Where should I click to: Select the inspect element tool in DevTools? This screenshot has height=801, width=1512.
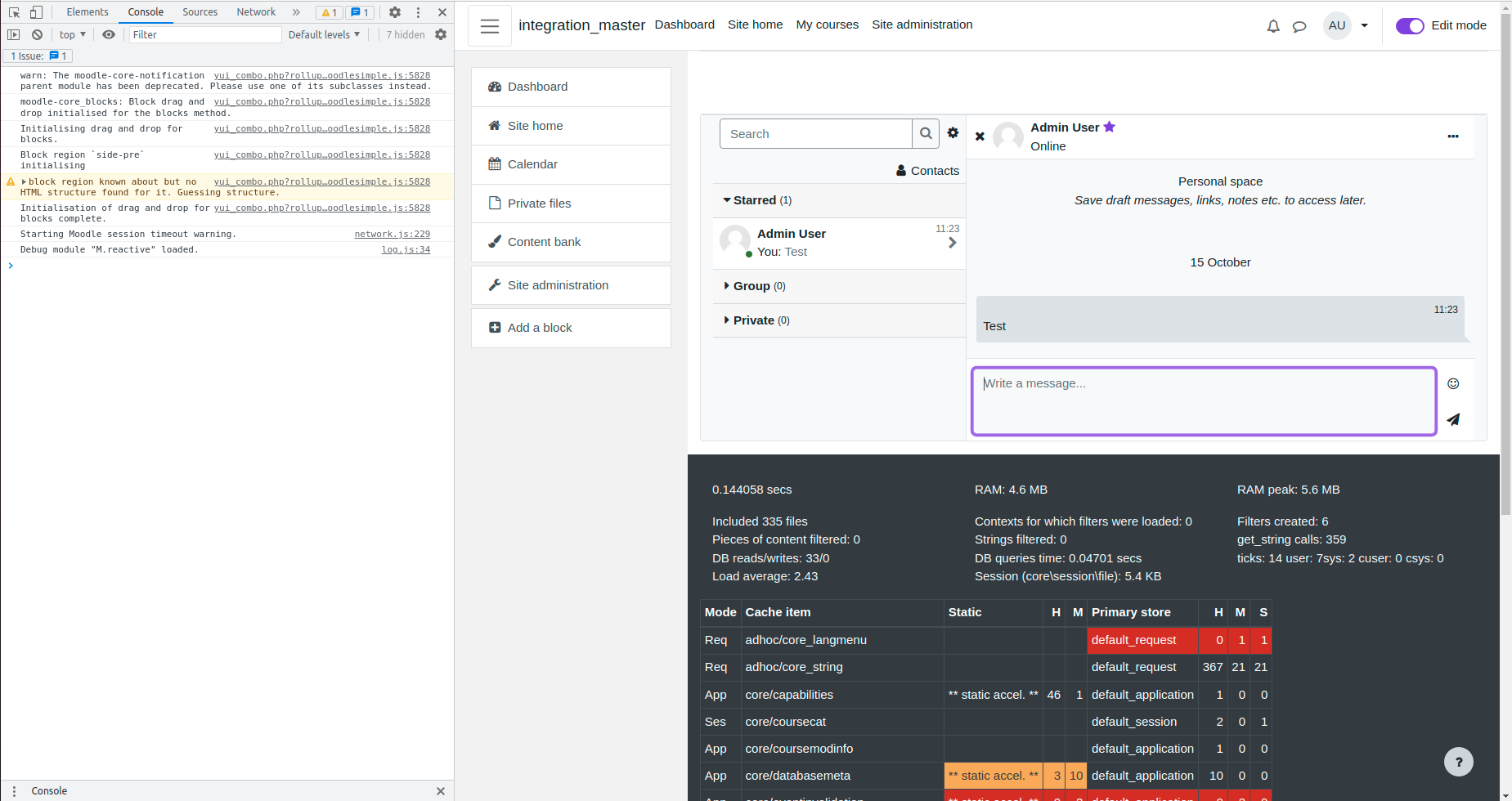pyautogui.click(x=14, y=12)
